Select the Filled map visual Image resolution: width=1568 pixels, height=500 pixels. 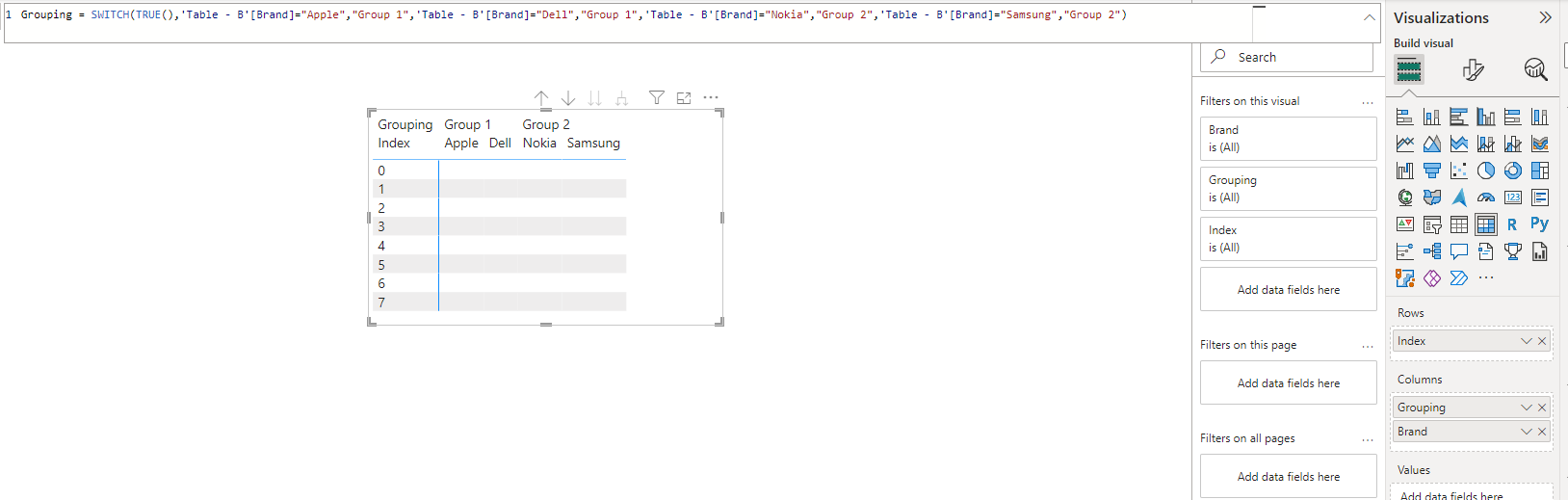coord(1432,197)
